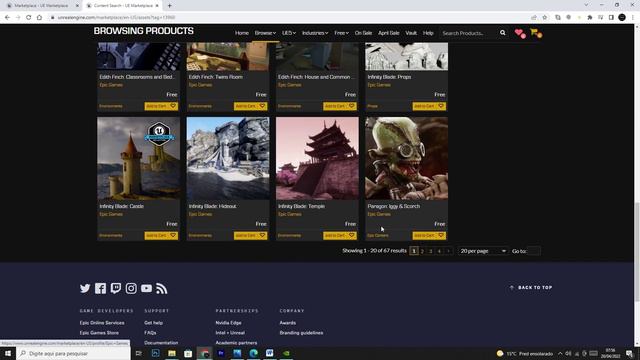Viewport: 640px width, 360px height.
Task: Switch to the Marketplace - UE Marketplace tab
Action: pyautogui.click(x=41, y=6)
